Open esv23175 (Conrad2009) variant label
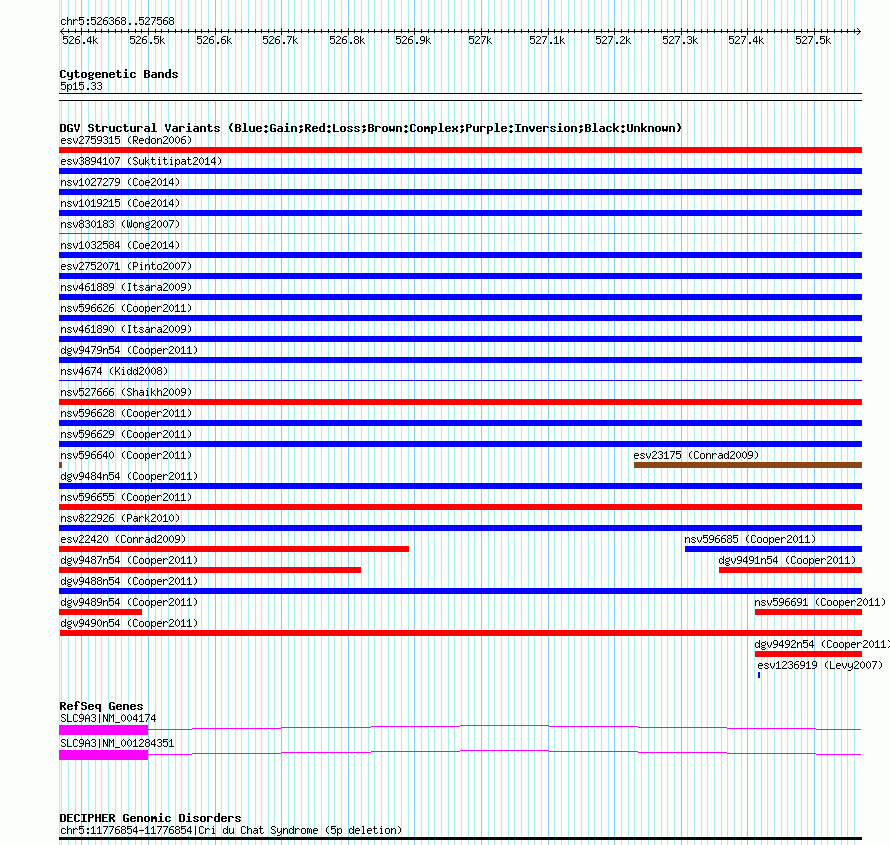The width and height of the screenshot is (890, 845). tap(696, 455)
